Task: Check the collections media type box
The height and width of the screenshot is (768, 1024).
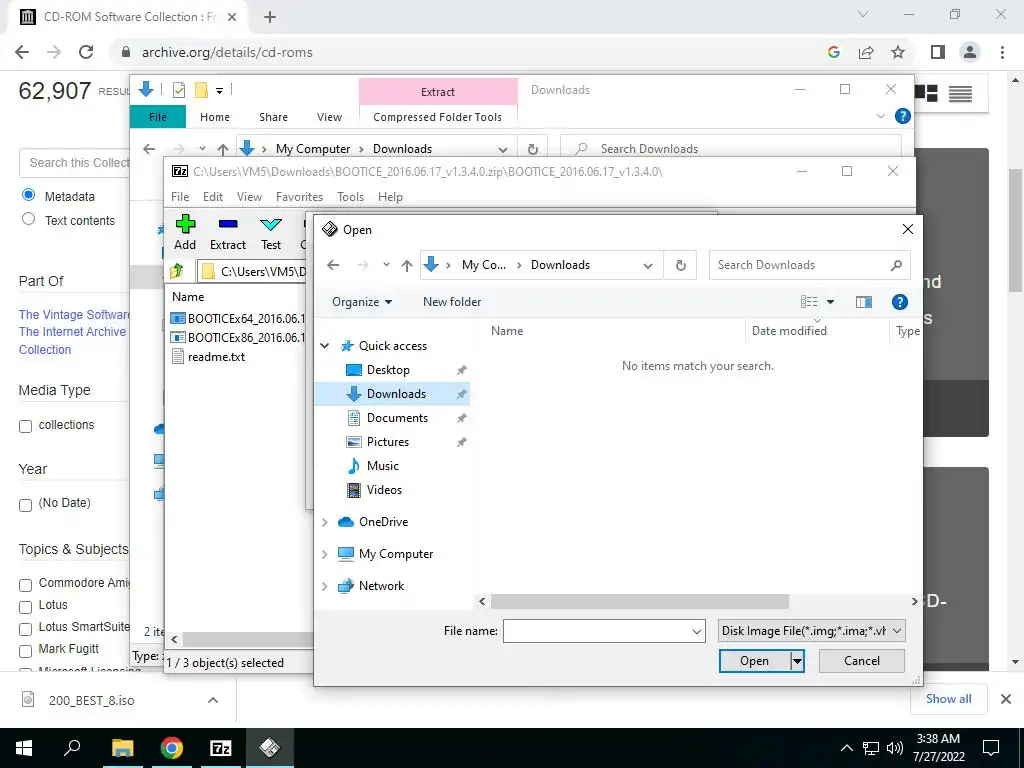Action: point(25,426)
